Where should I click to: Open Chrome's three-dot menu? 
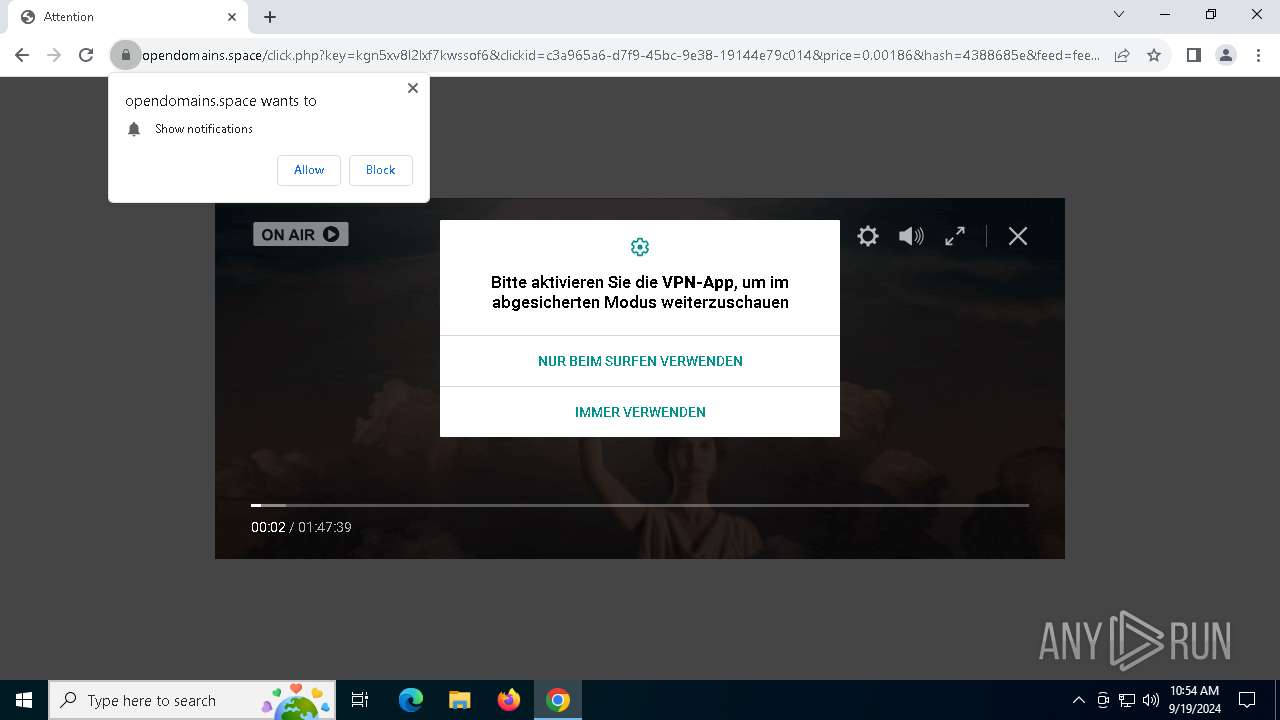[x=1258, y=55]
